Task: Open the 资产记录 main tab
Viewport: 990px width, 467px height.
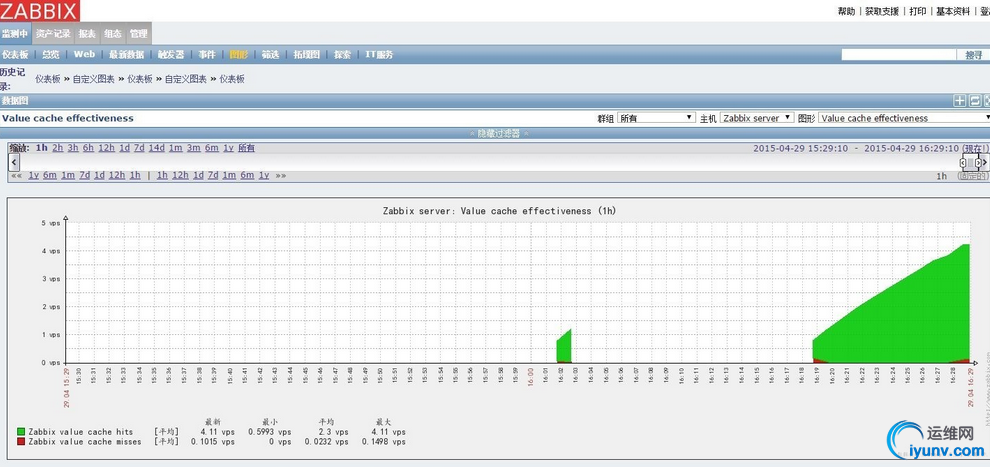Action: coord(53,33)
